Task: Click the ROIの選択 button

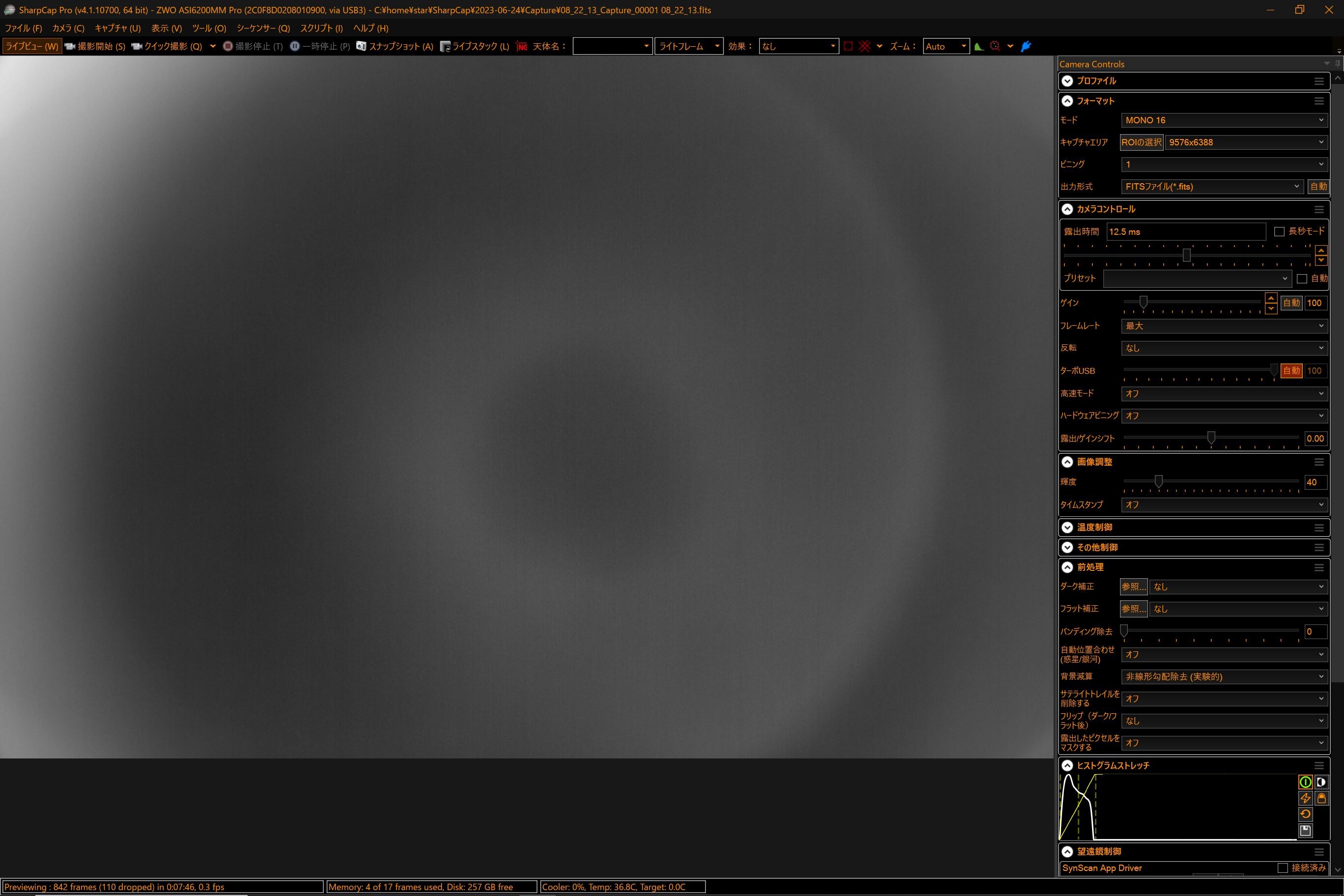Action: coord(1141,142)
